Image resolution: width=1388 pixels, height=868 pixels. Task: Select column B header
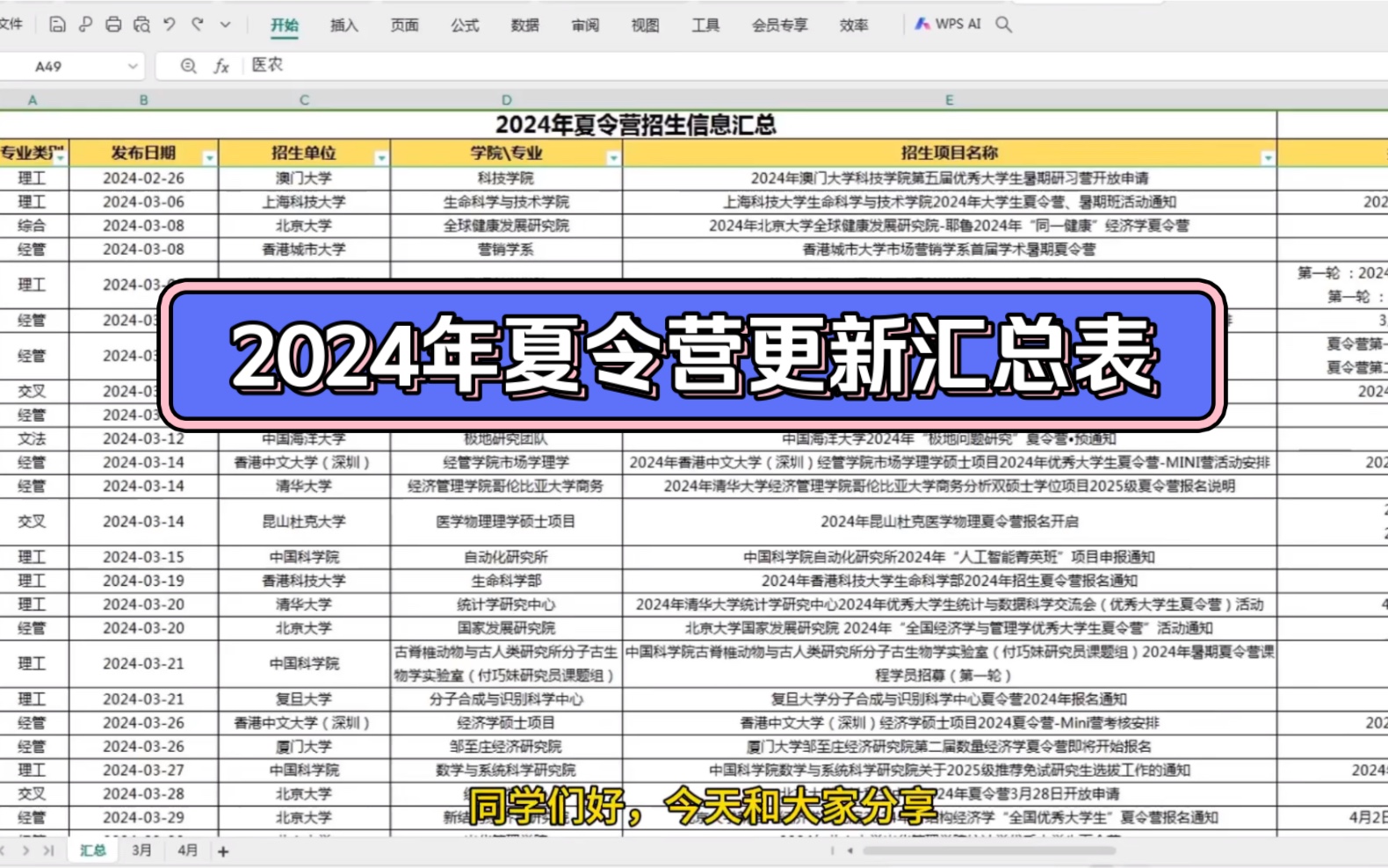pos(143,100)
